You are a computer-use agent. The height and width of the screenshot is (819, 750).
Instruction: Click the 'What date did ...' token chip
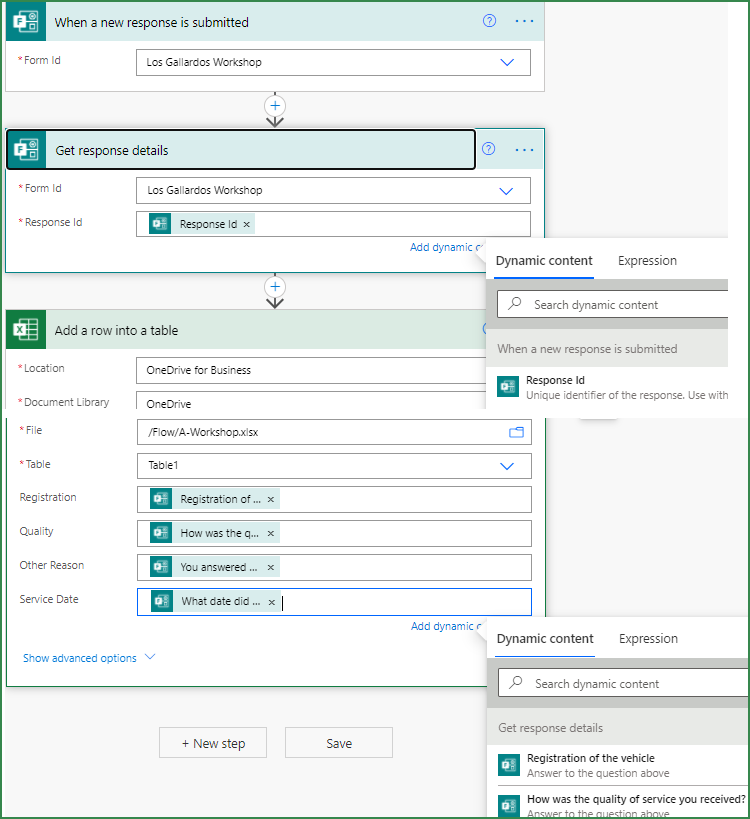tap(215, 601)
